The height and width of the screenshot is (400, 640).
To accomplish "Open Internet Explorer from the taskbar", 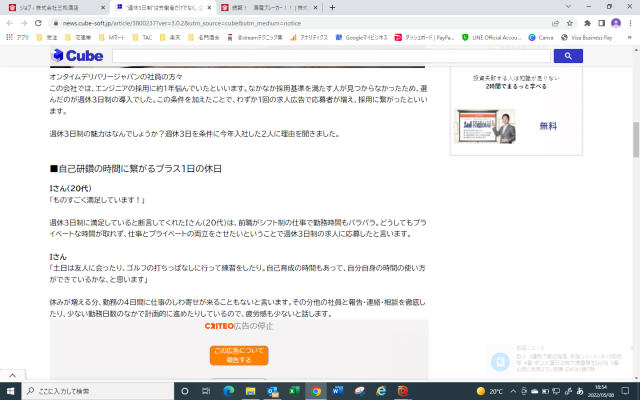I will (x=381, y=391).
